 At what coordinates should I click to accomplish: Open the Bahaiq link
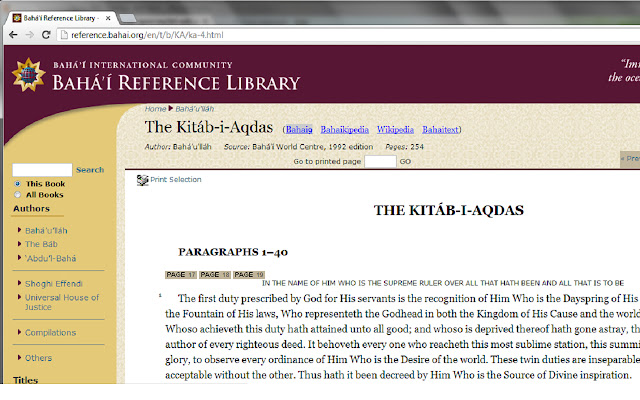tap(299, 129)
